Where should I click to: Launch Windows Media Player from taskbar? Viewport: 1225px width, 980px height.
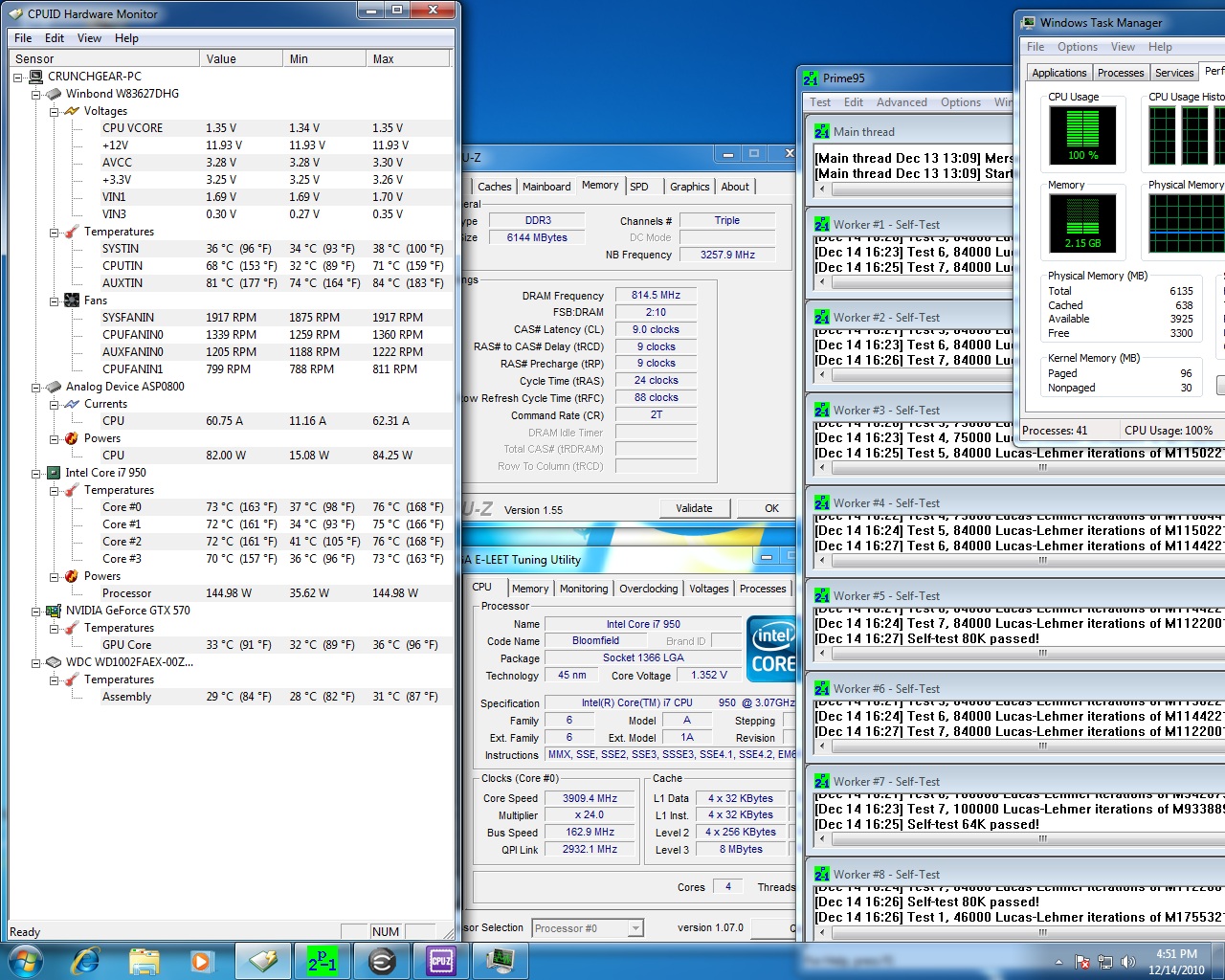[201, 960]
